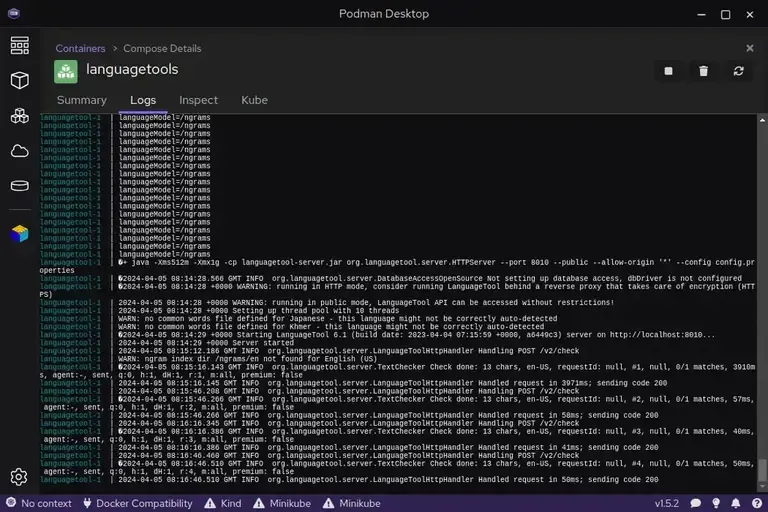Click the second Minikube warning status item
768x512 pixels.
click(x=352, y=503)
